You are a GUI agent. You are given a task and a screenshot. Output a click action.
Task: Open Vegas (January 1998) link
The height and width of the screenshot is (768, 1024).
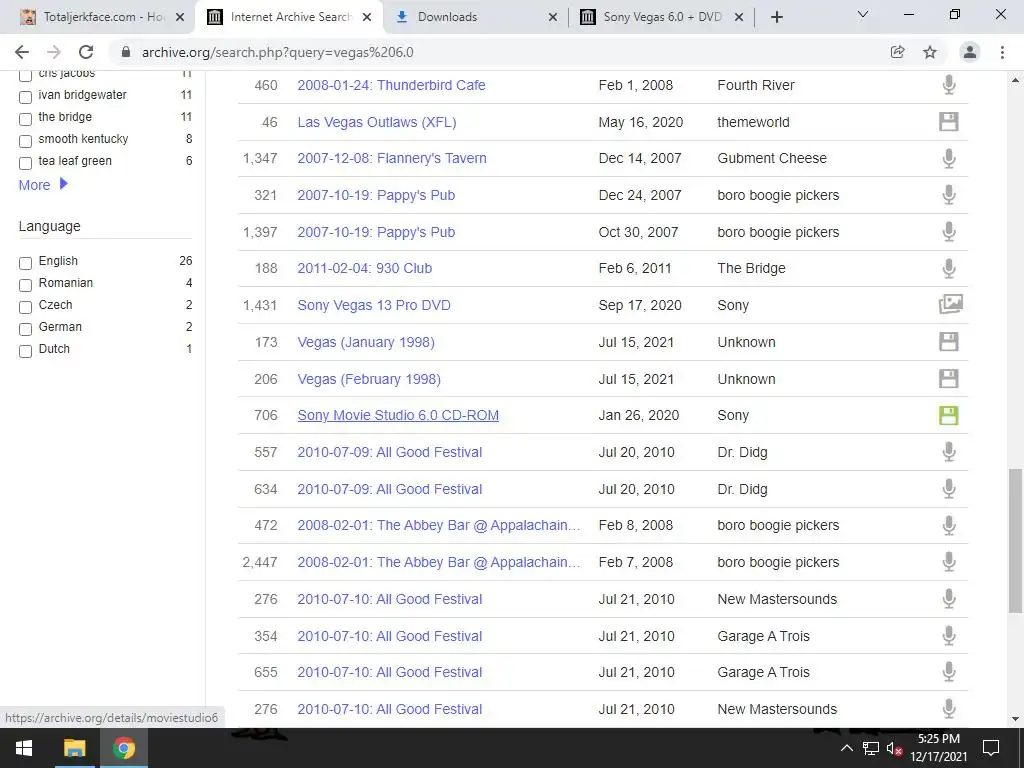point(366,342)
